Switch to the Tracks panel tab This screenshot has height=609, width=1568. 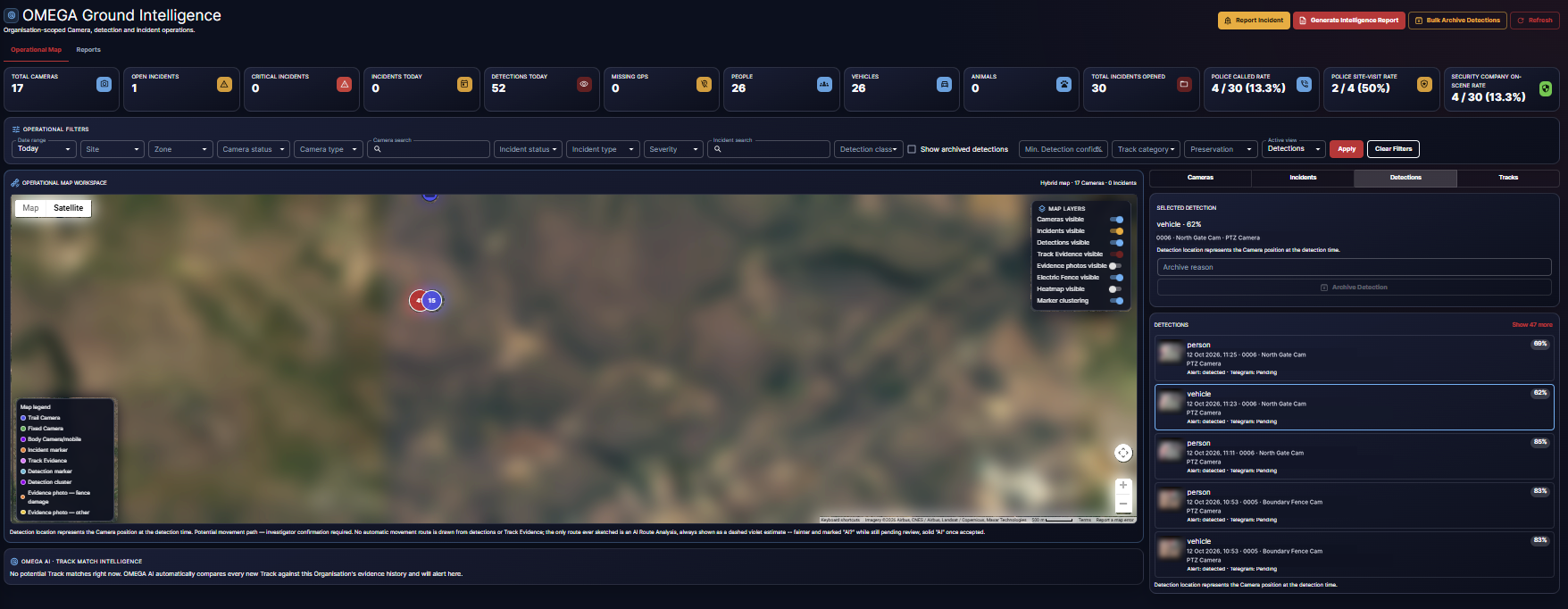point(1508,178)
